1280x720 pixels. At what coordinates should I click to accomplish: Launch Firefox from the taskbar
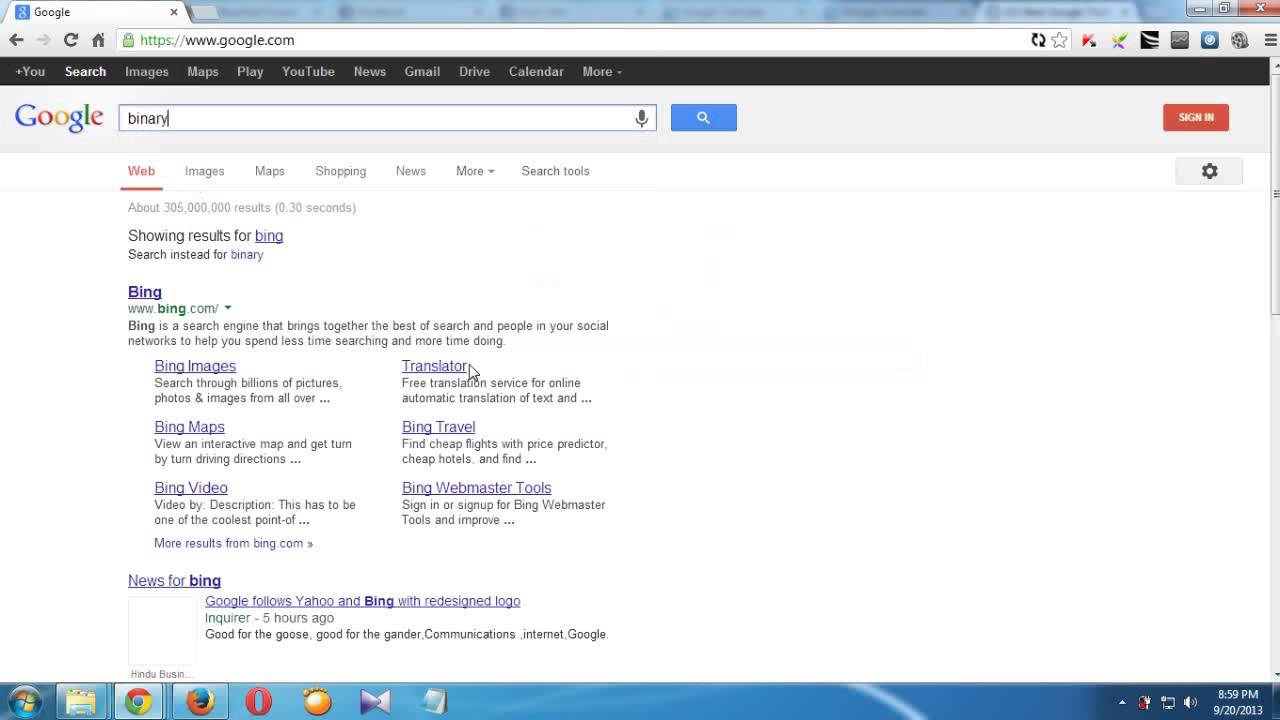click(200, 701)
